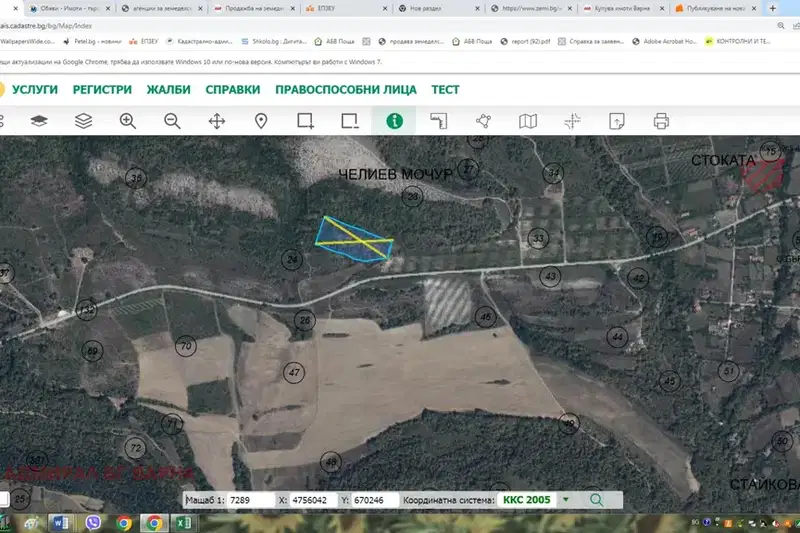
Task: Choose the remove rectangle selection tool
Action: pos(350,121)
